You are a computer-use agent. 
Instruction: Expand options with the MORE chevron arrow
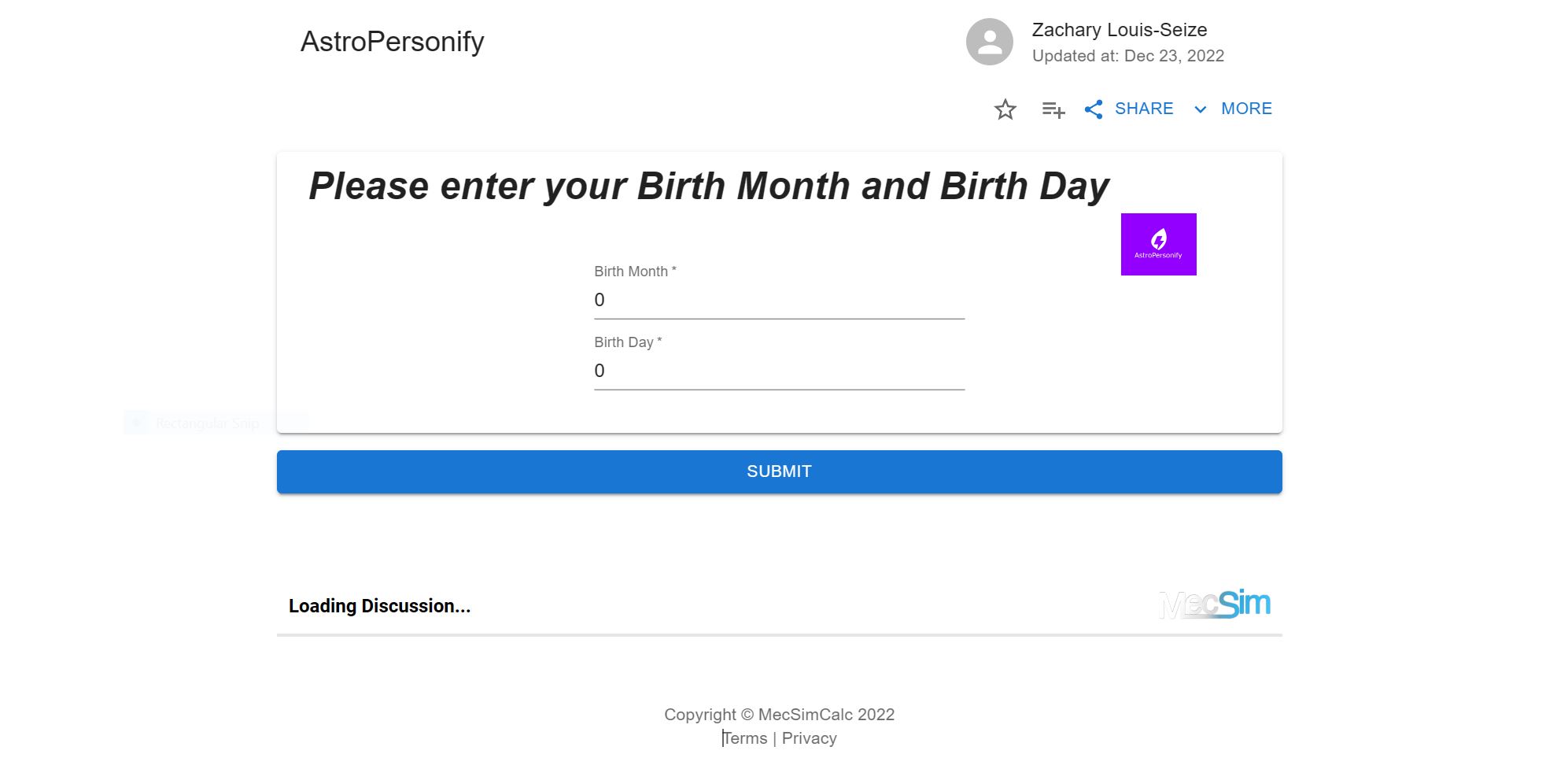tap(1200, 109)
